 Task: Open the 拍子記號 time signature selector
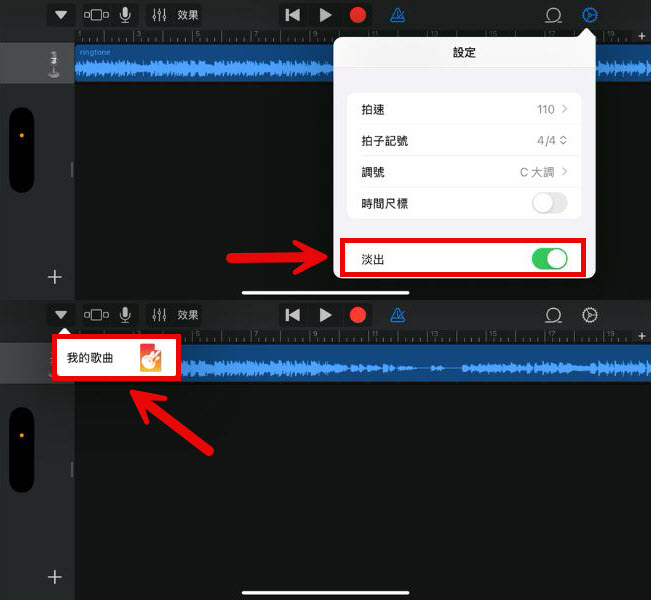point(462,141)
